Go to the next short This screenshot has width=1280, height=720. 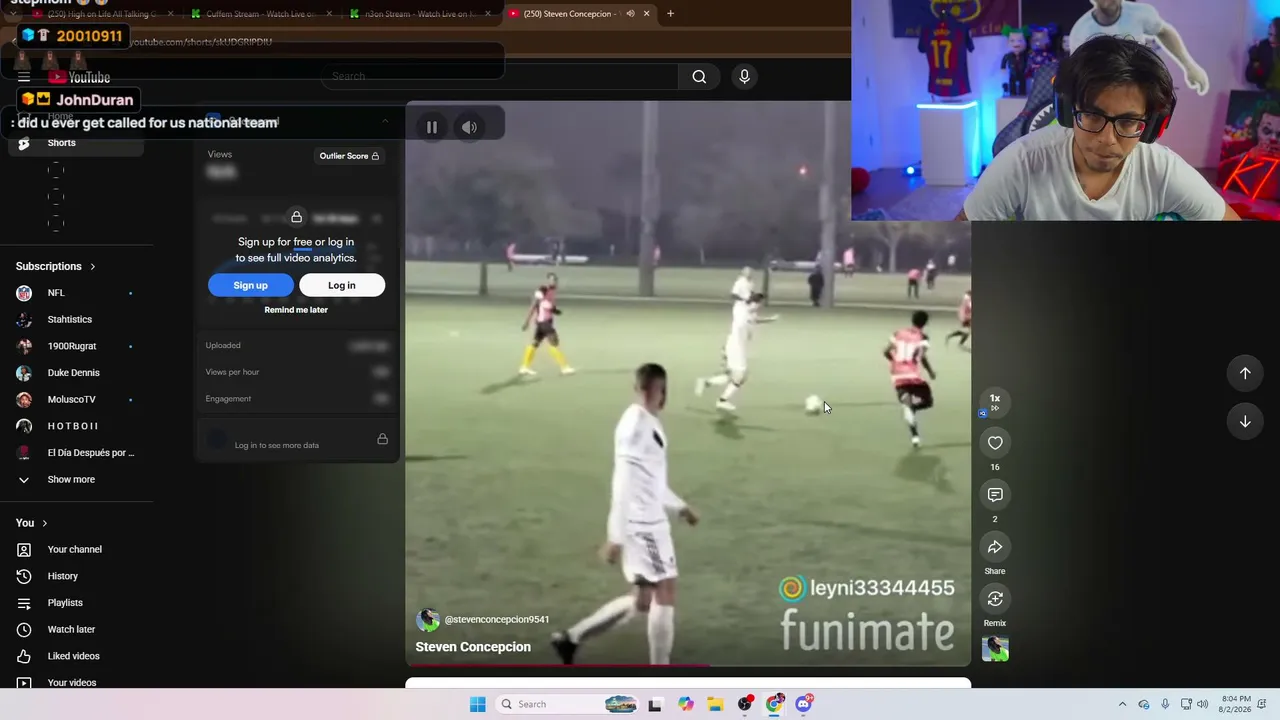tap(1245, 421)
